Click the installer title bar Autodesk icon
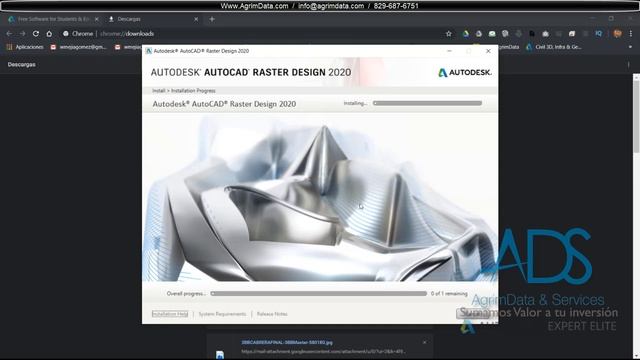 [149, 51]
